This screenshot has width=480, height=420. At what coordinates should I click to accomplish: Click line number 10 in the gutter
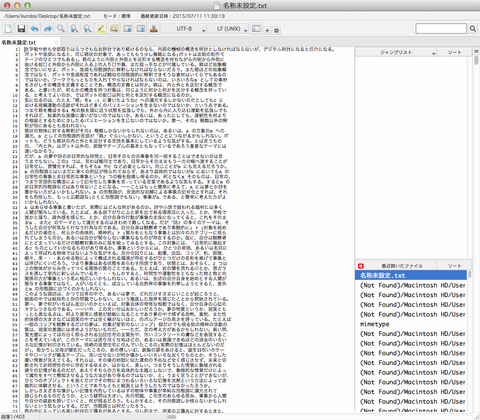15,95
